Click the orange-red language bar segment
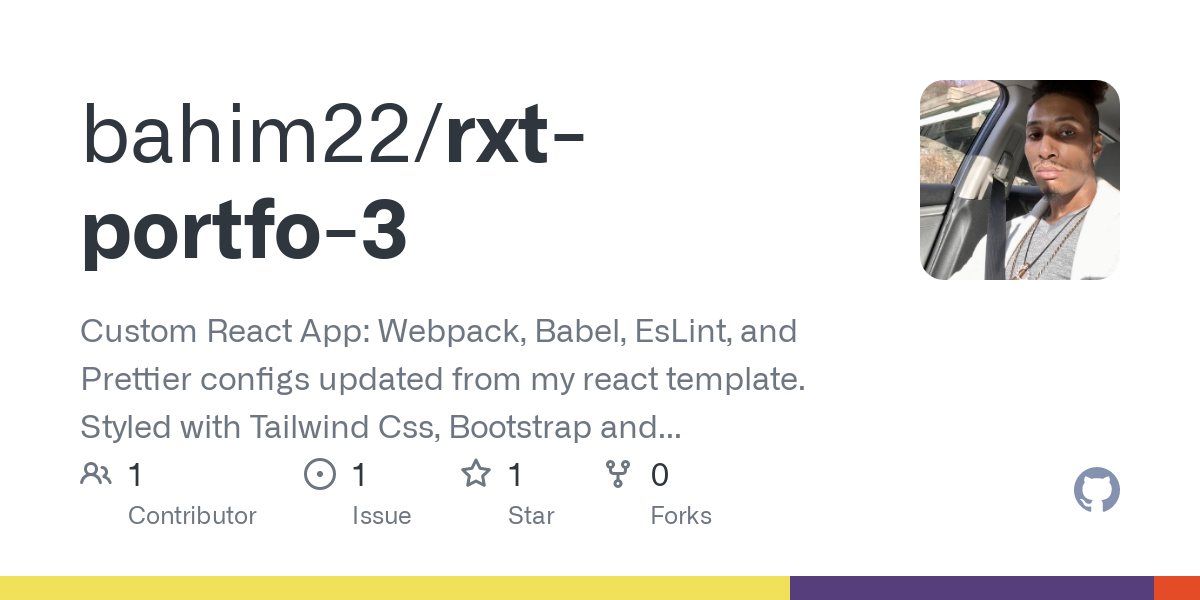 point(1177,588)
